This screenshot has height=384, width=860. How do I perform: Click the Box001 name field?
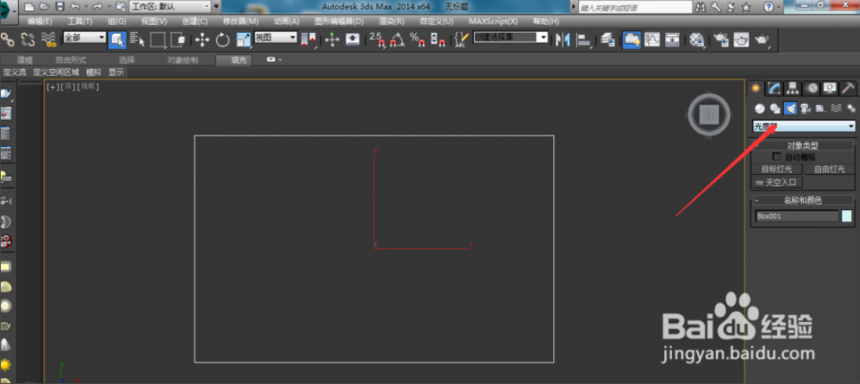tap(797, 216)
